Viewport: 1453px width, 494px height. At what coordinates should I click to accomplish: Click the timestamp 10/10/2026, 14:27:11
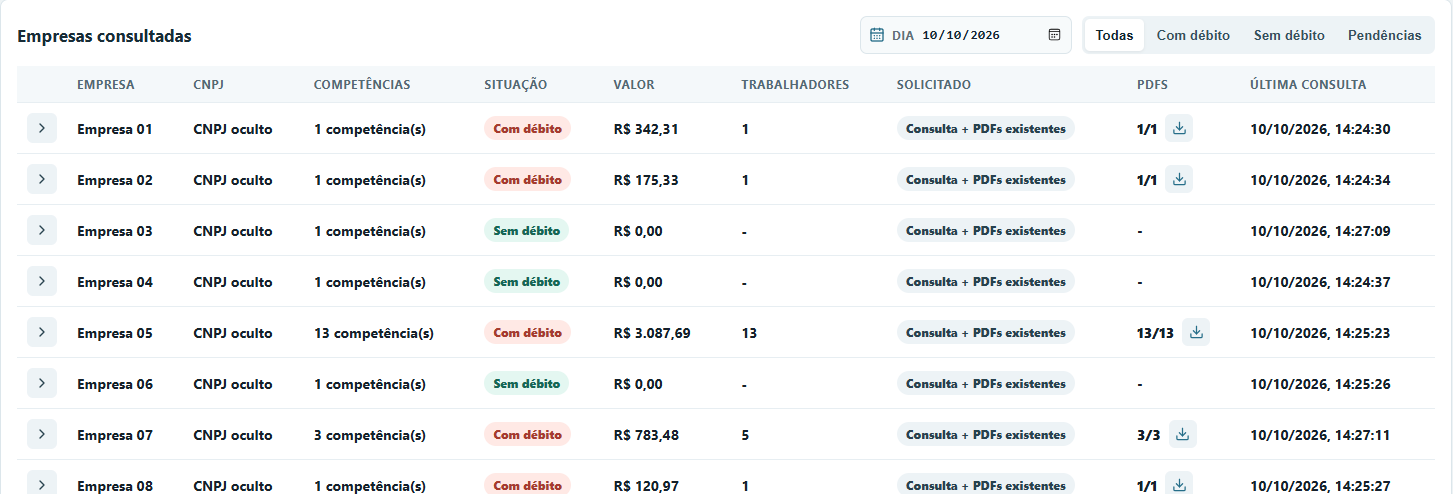[1320, 435]
